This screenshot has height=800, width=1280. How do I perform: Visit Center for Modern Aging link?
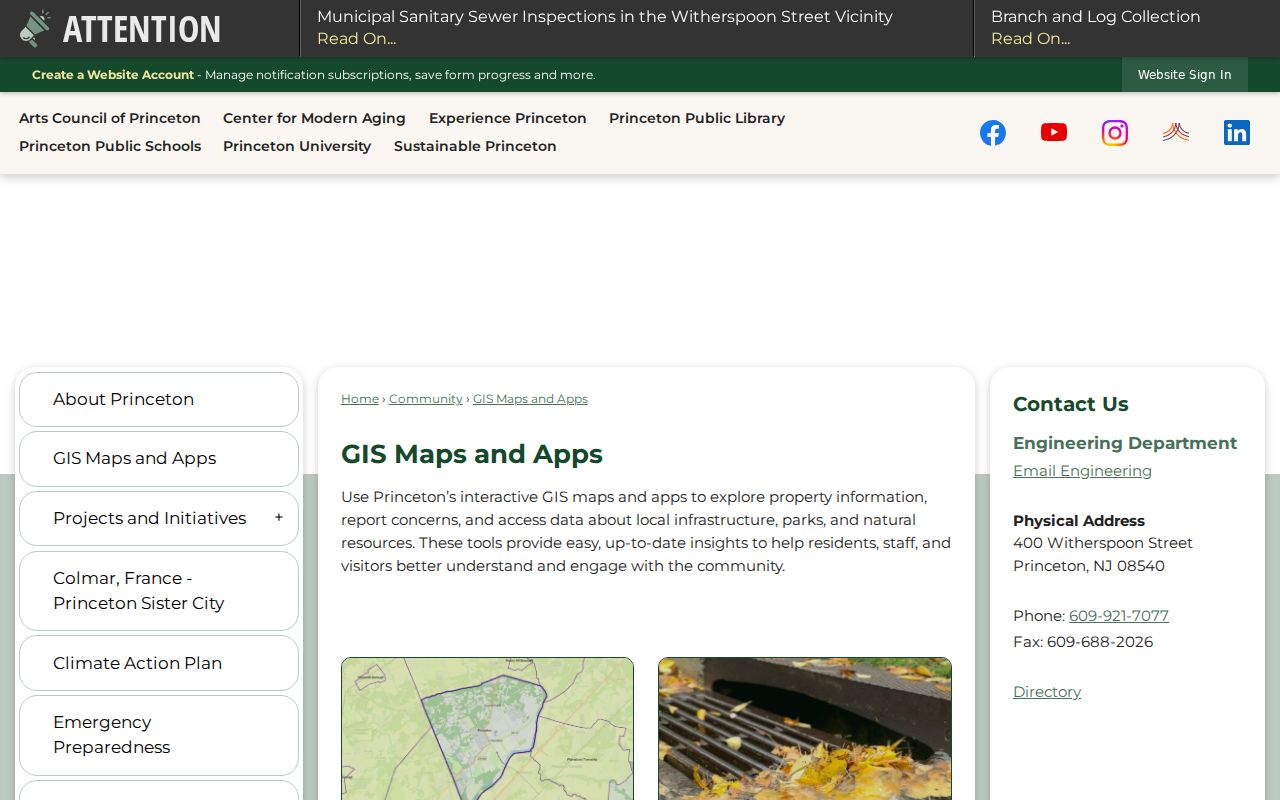pos(314,118)
